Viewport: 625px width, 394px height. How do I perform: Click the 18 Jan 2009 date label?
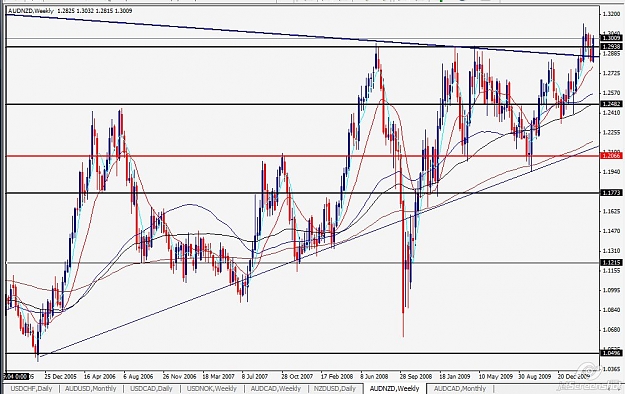[455, 376]
